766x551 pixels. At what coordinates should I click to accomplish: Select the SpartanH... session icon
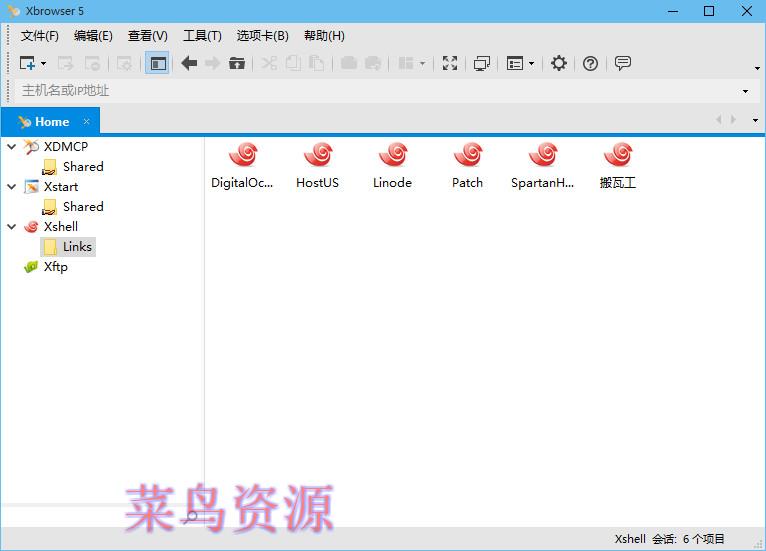542,166
